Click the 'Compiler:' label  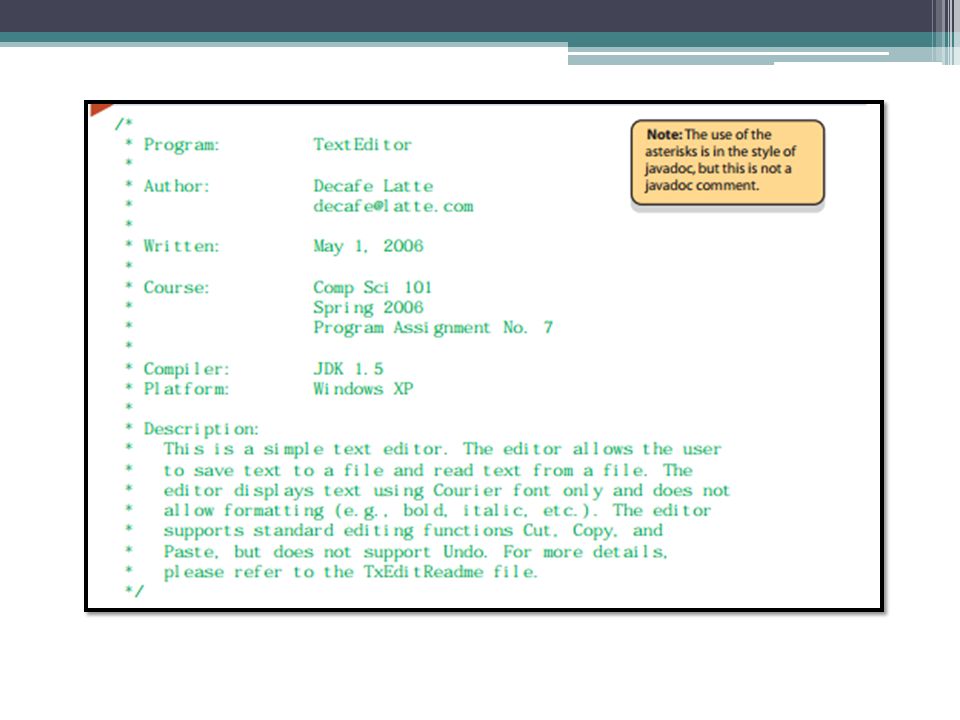click(x=186, y=369)
